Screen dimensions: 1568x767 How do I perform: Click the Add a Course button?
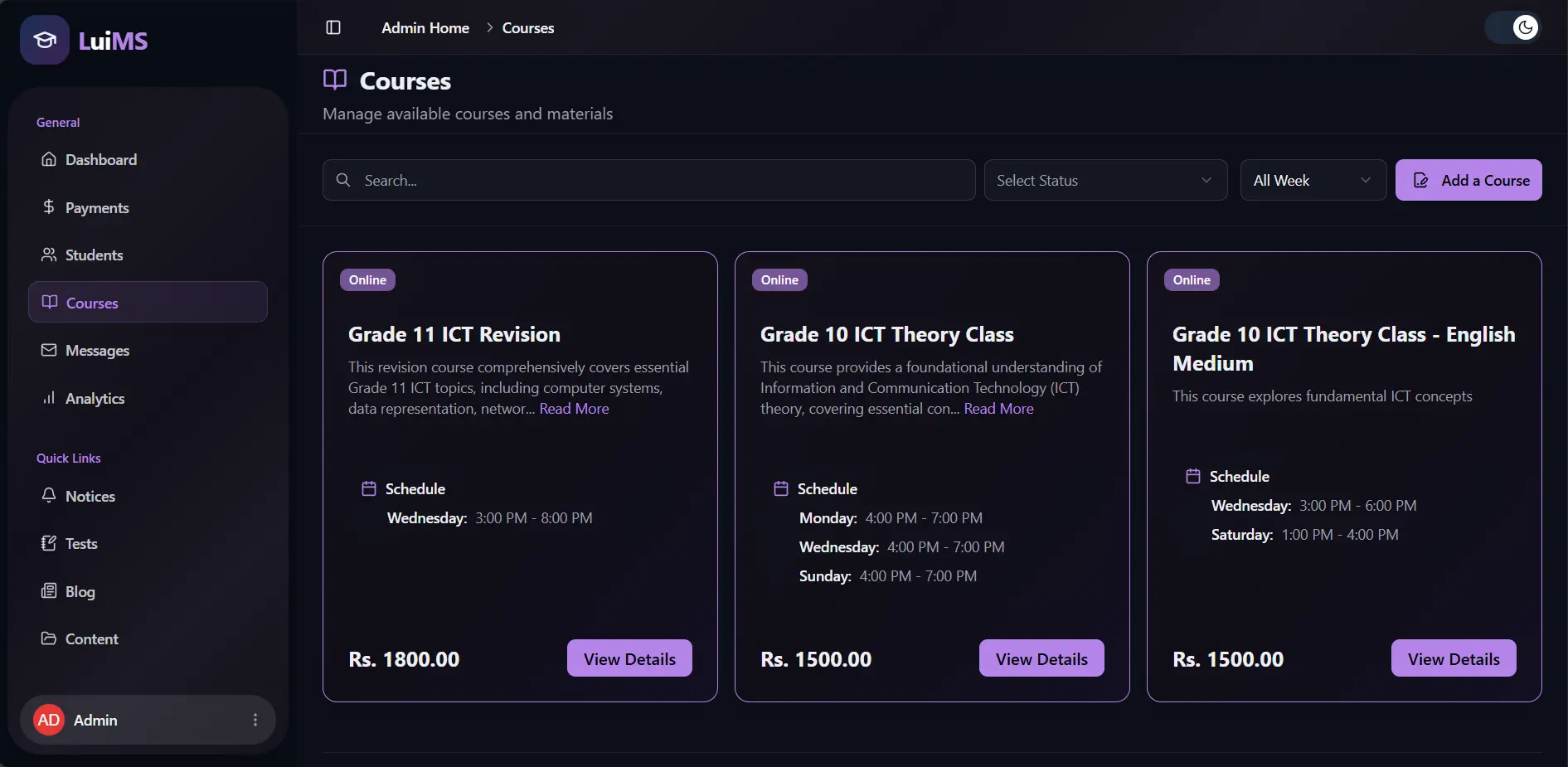(1468, 180)
